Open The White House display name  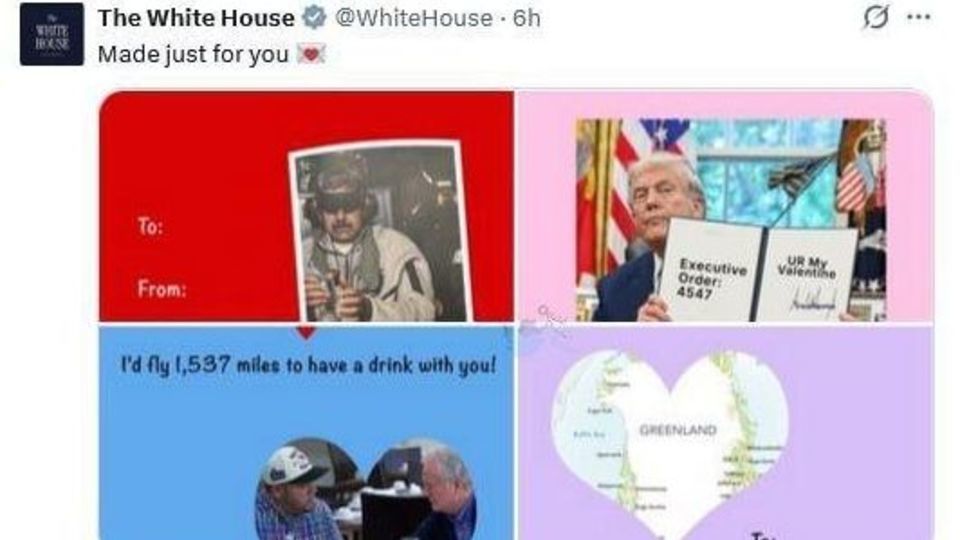coord(196,18)
